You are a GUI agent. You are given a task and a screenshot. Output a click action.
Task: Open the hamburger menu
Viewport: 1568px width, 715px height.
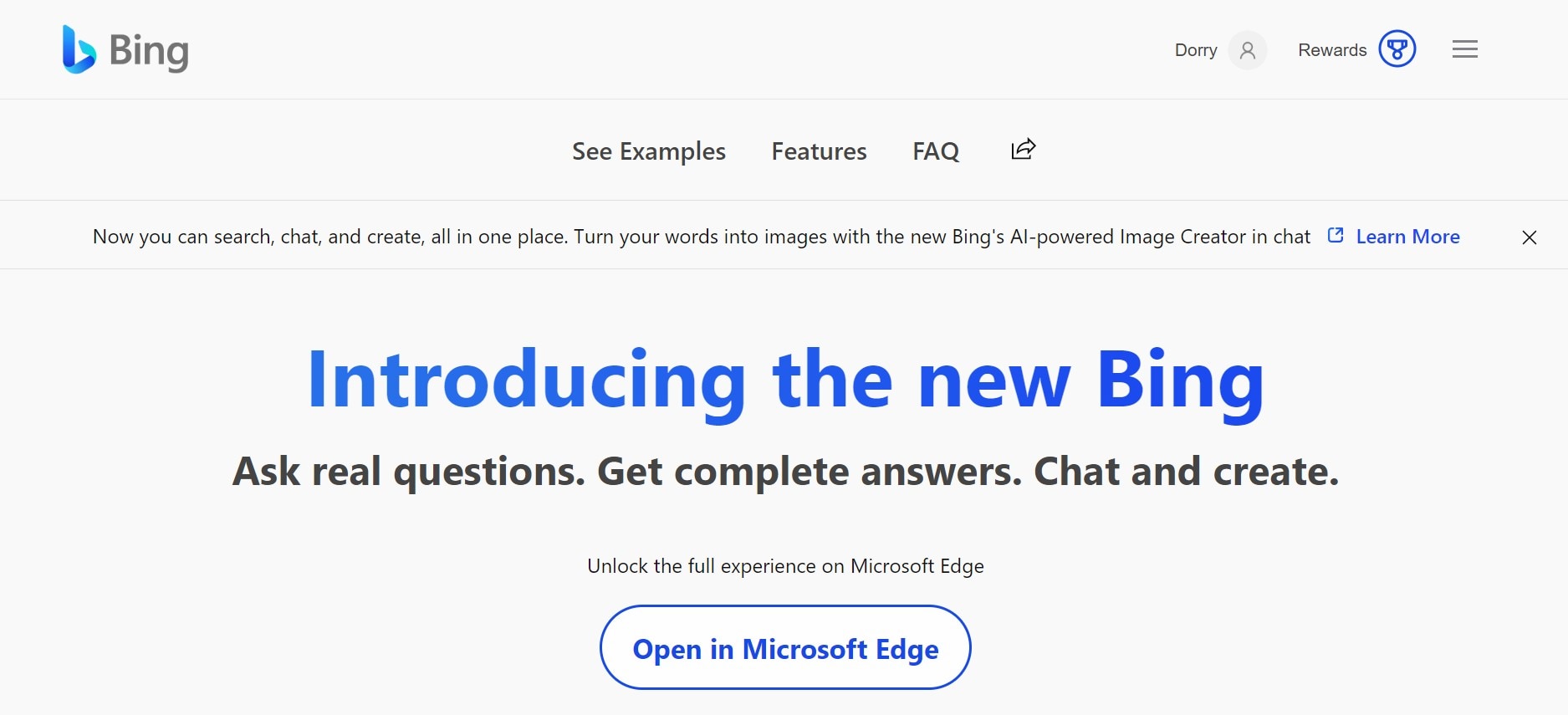[x=1464, y=49]
